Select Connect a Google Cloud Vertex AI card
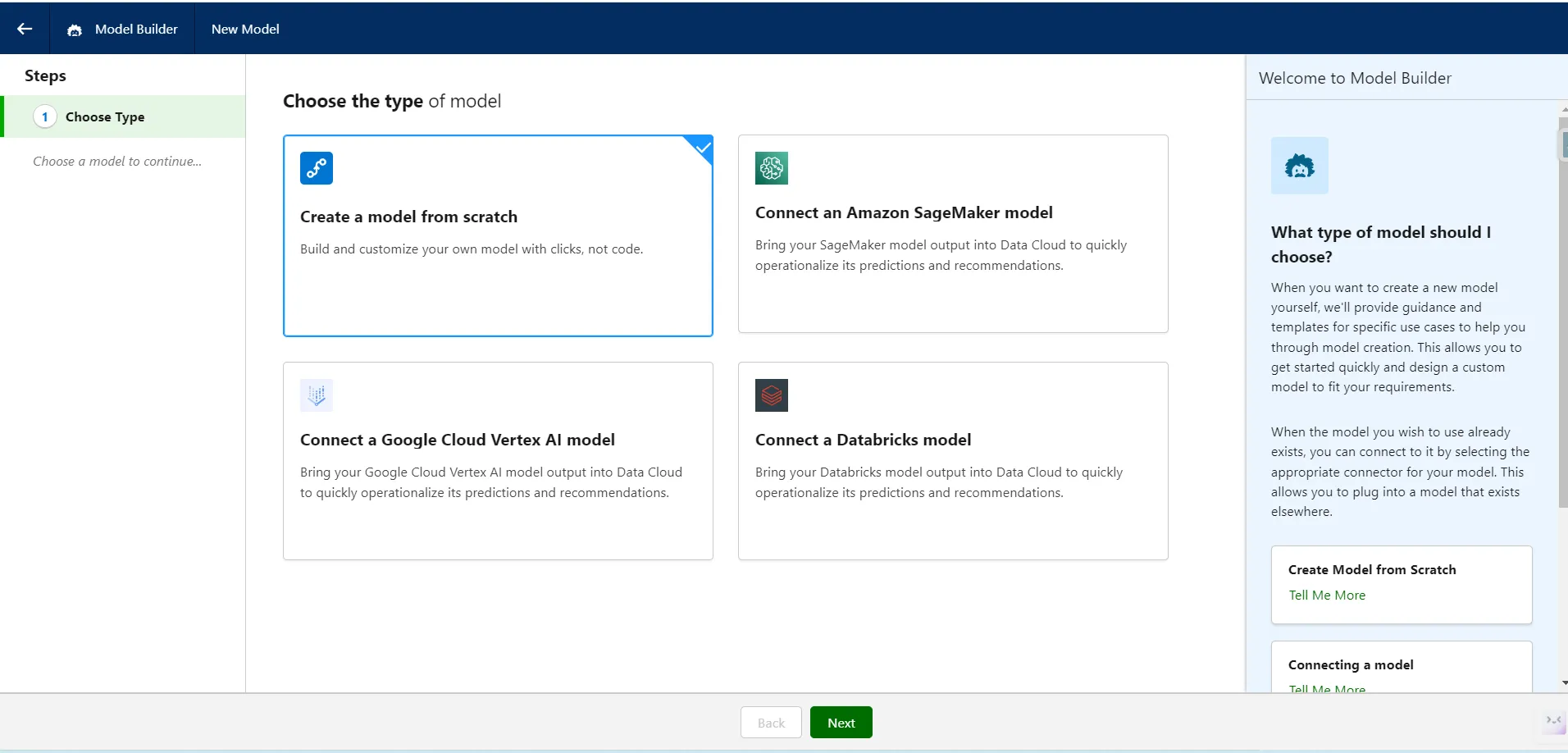The image size is (1568, 753). click(497, 461)
